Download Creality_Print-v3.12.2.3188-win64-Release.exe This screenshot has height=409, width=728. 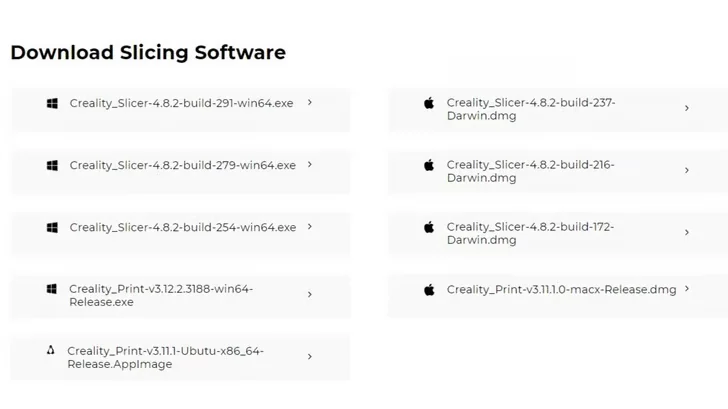(x=160, y=295)
